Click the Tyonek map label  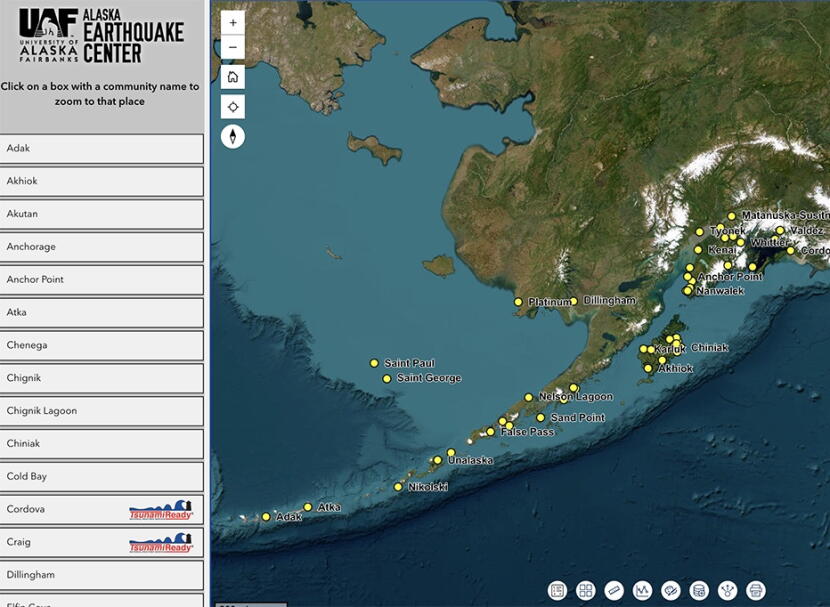[x=727, y=231]
